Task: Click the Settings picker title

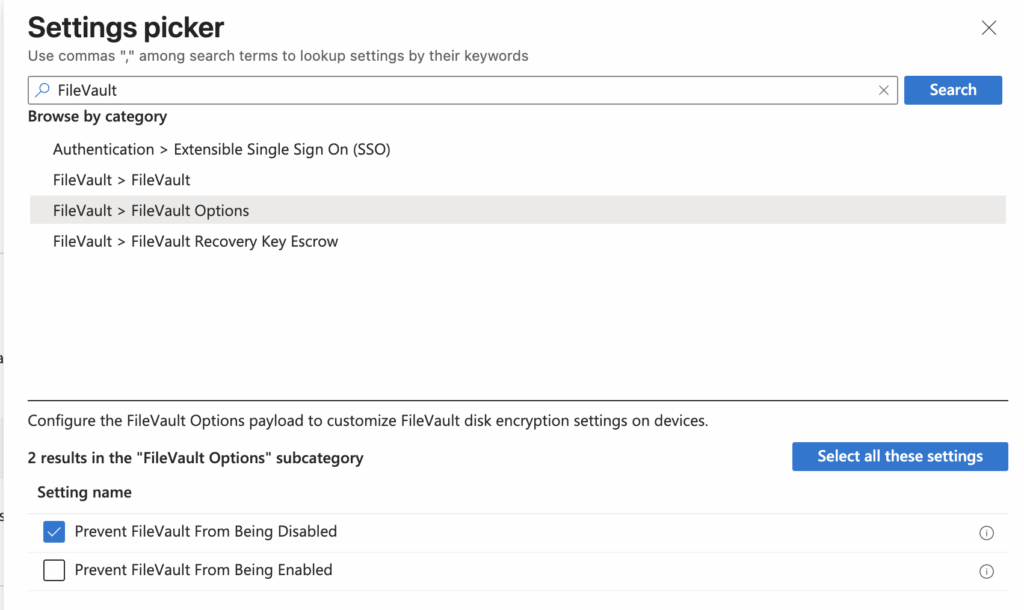Action: pyautogui.click(x=125, y=27)
